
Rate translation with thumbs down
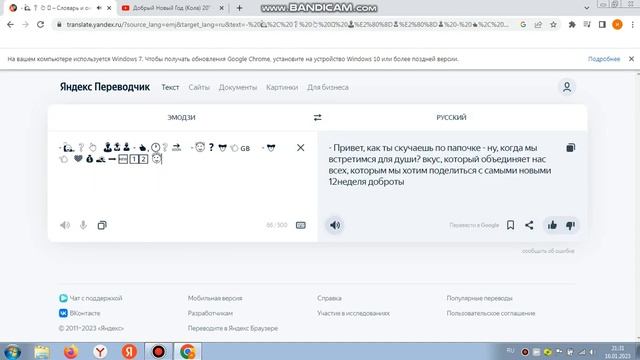pyautogui.click(x=570, y=225)
